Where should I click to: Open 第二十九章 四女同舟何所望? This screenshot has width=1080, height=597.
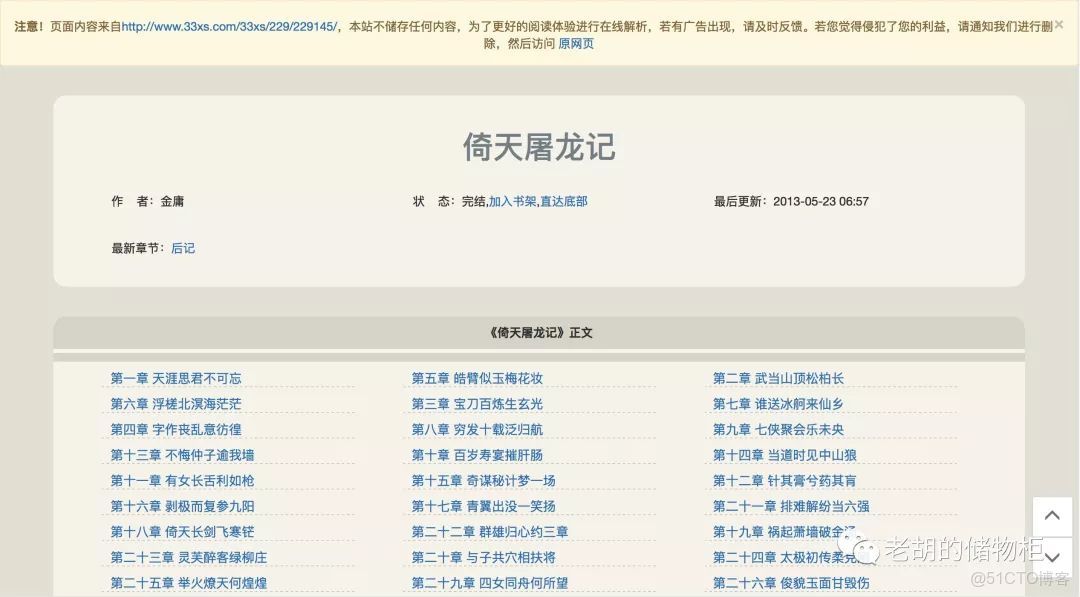point(491,582)
